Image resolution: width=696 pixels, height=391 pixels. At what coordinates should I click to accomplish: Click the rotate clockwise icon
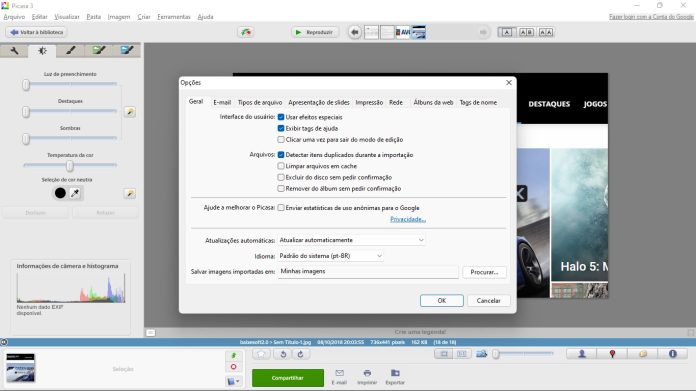coord(301,354)
